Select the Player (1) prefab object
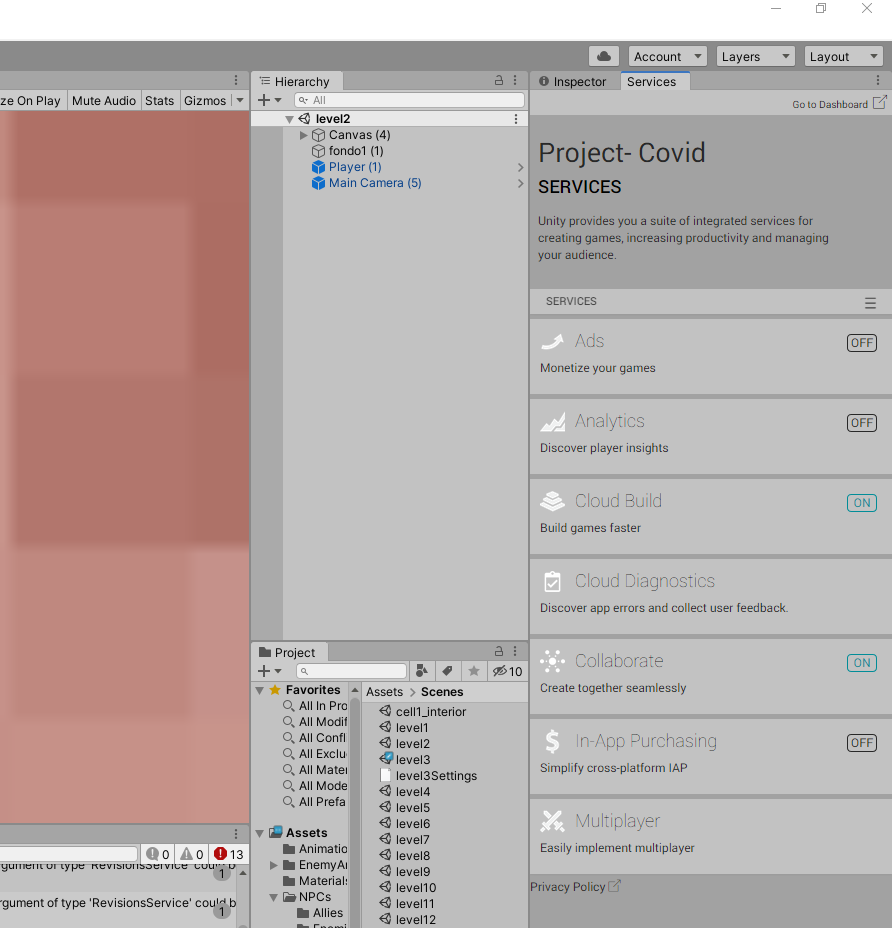The height and width of the screenshot is (928, 892). (x=355, y=167)
